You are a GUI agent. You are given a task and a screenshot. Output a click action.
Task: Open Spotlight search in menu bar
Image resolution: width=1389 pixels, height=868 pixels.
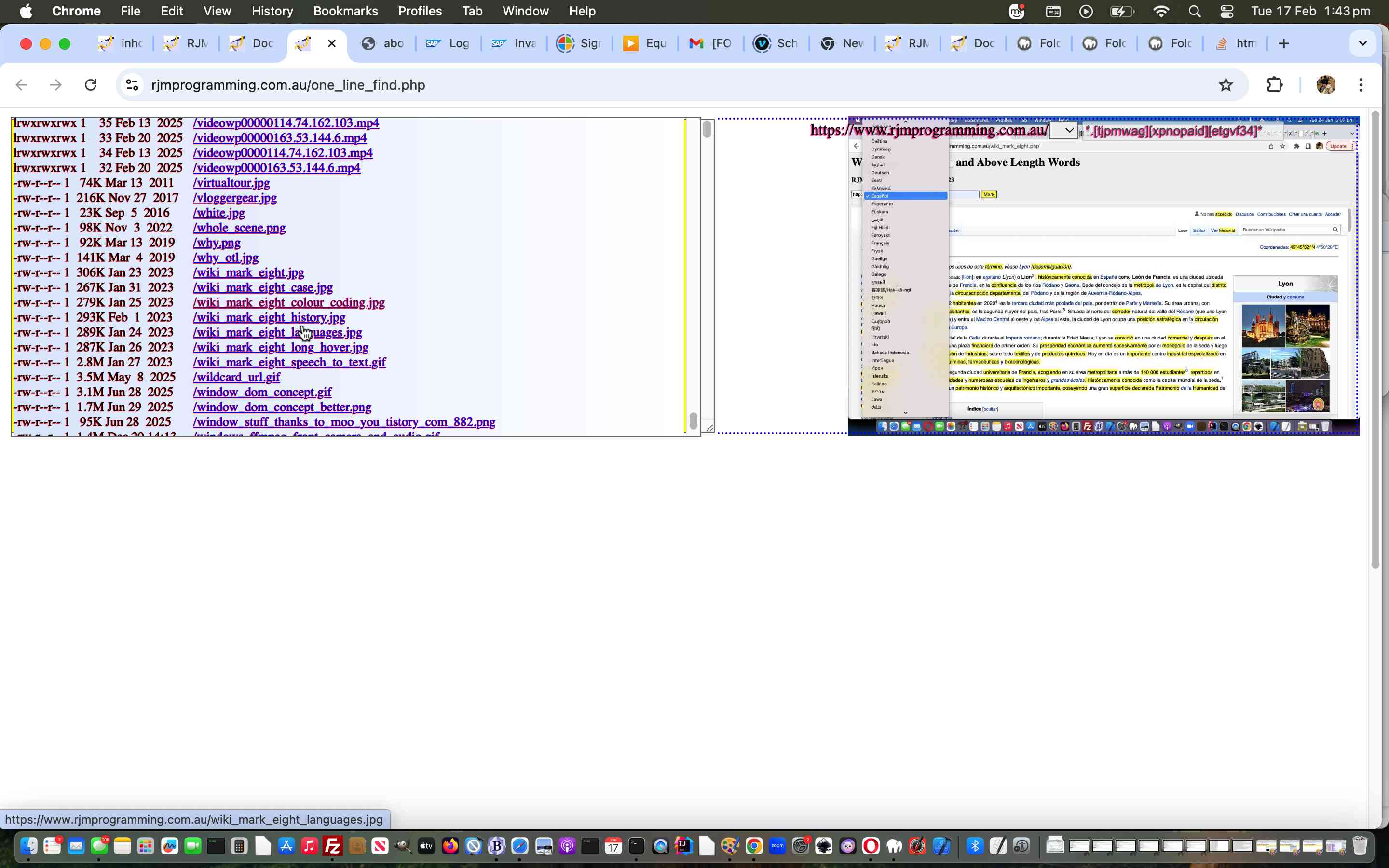click(x=1195, y=12)
